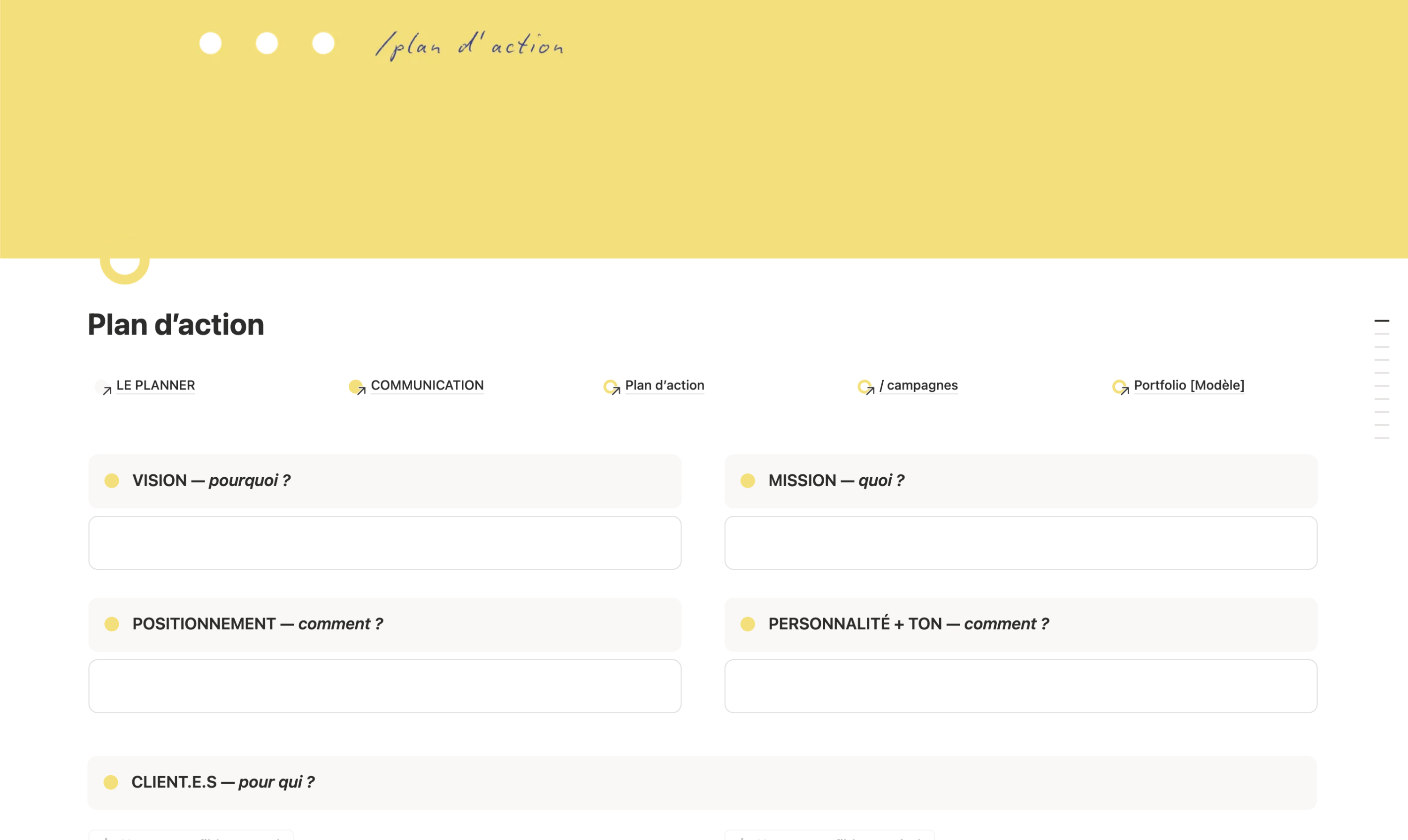
Task: Click inside the POSITIONNEMENT answer box
Action: (x=384, y=686)
